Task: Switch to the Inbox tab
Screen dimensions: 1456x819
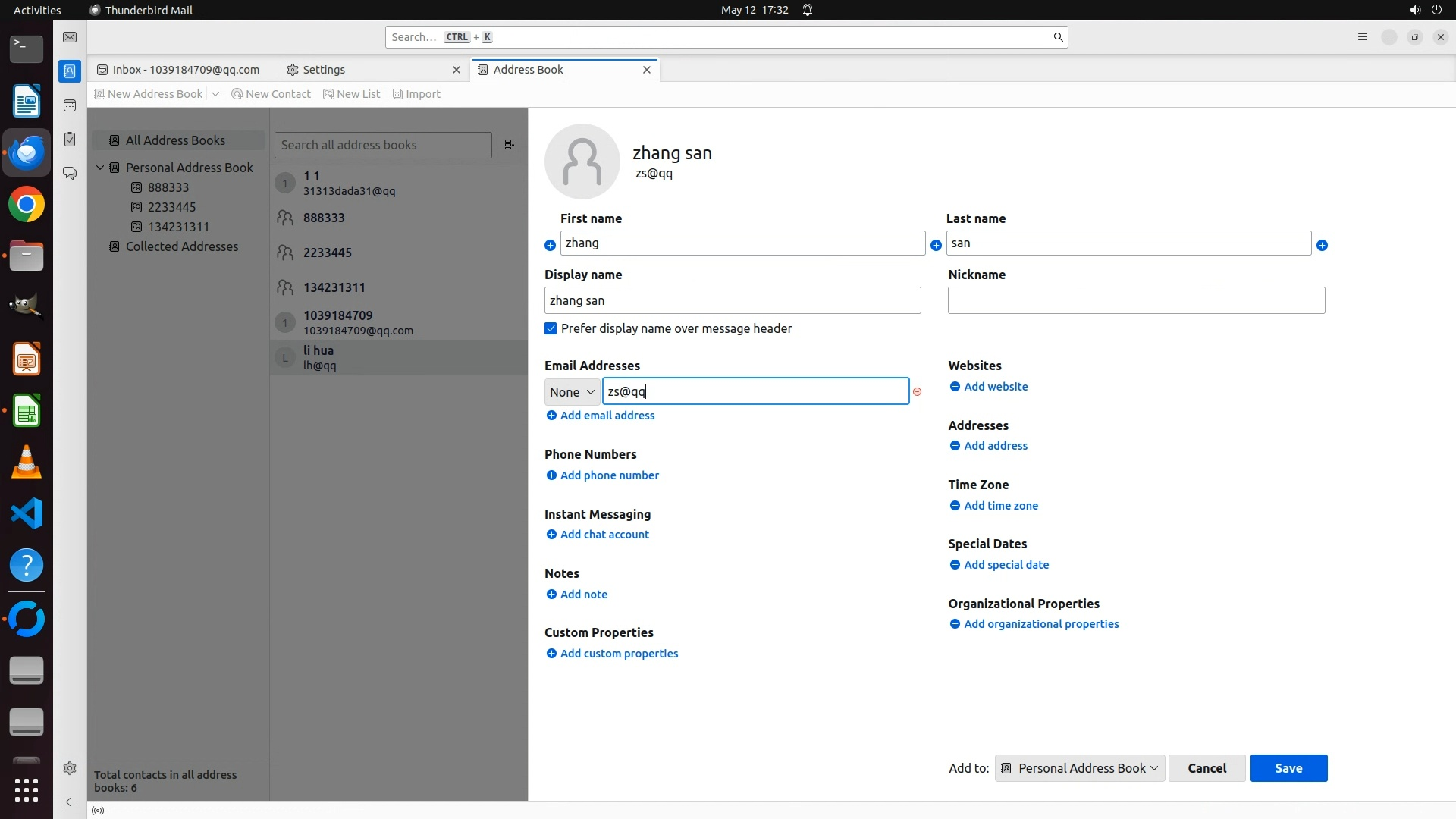Action: click(x=186, y=70)
